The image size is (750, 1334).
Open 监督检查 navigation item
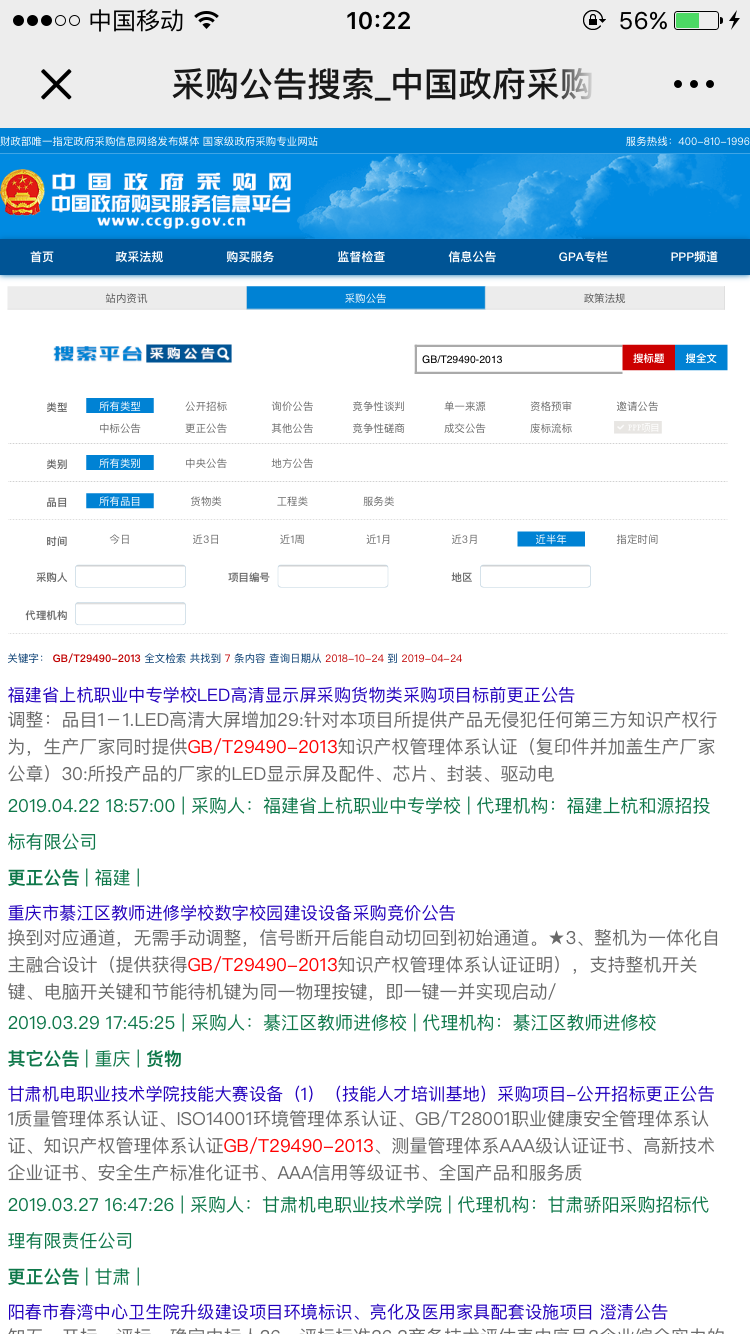[x=361, y=257]
